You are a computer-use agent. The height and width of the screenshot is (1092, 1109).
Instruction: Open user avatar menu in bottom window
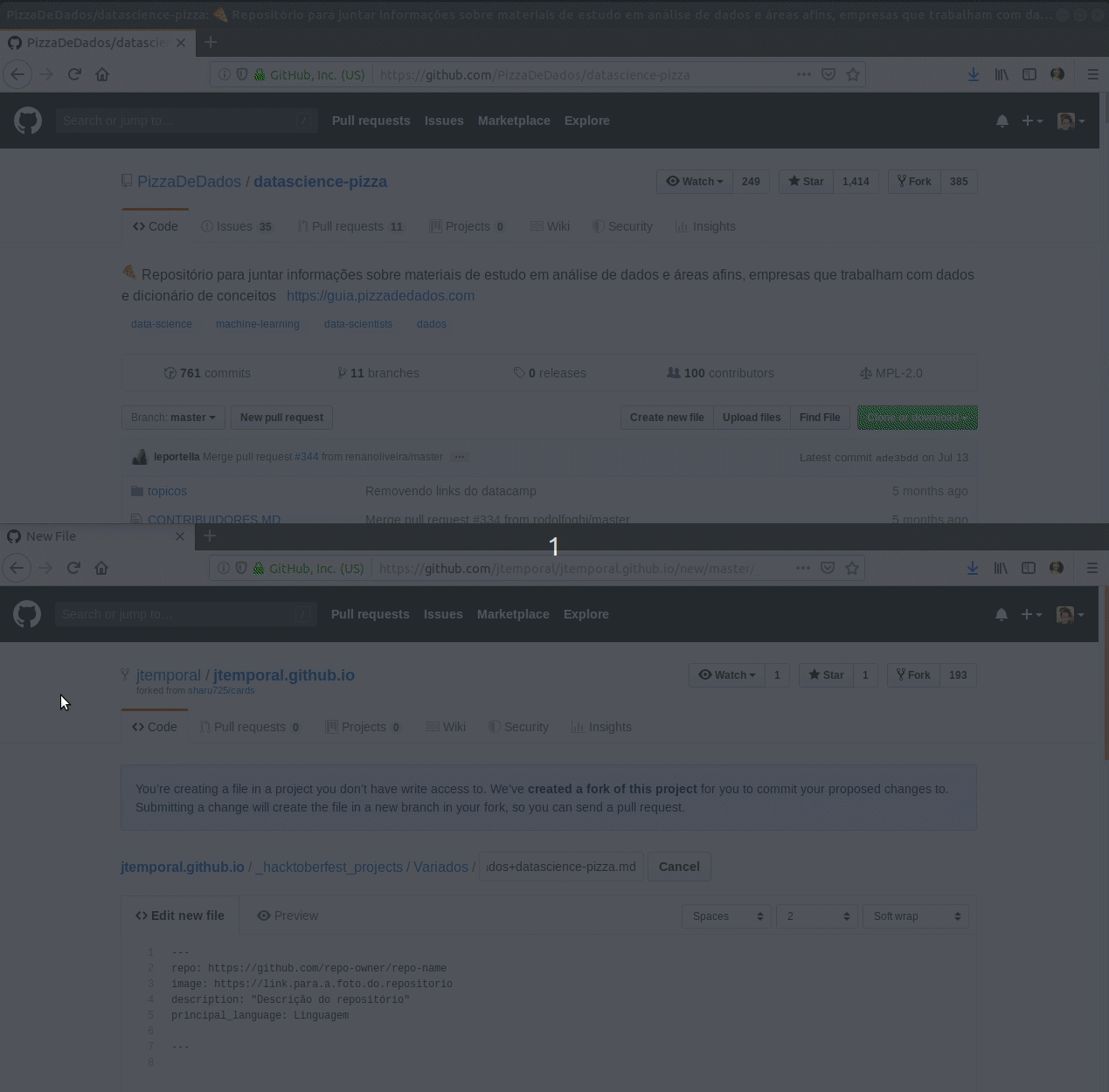coord(1070,614)
